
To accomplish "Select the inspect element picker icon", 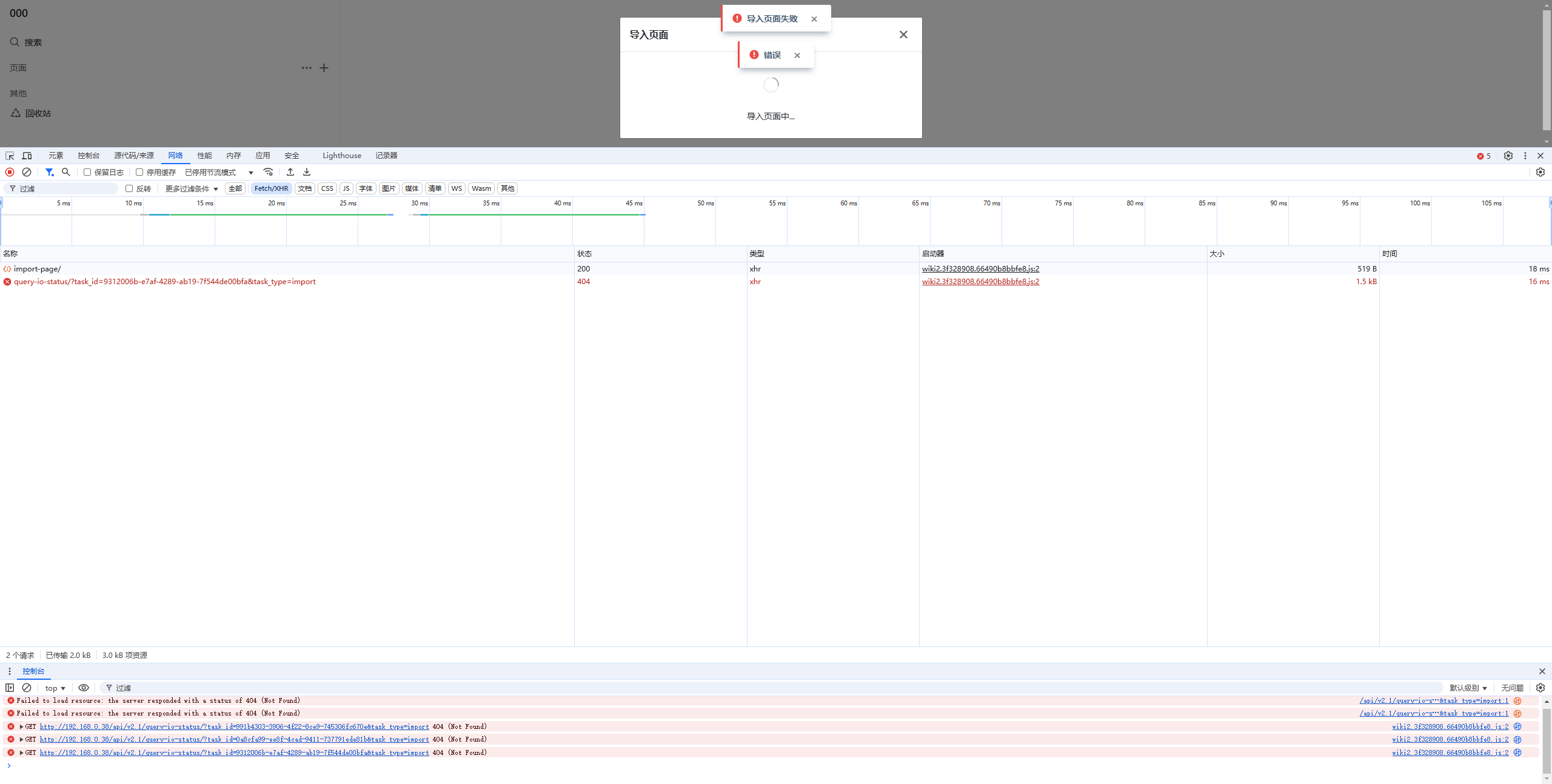I will point(10,156).
